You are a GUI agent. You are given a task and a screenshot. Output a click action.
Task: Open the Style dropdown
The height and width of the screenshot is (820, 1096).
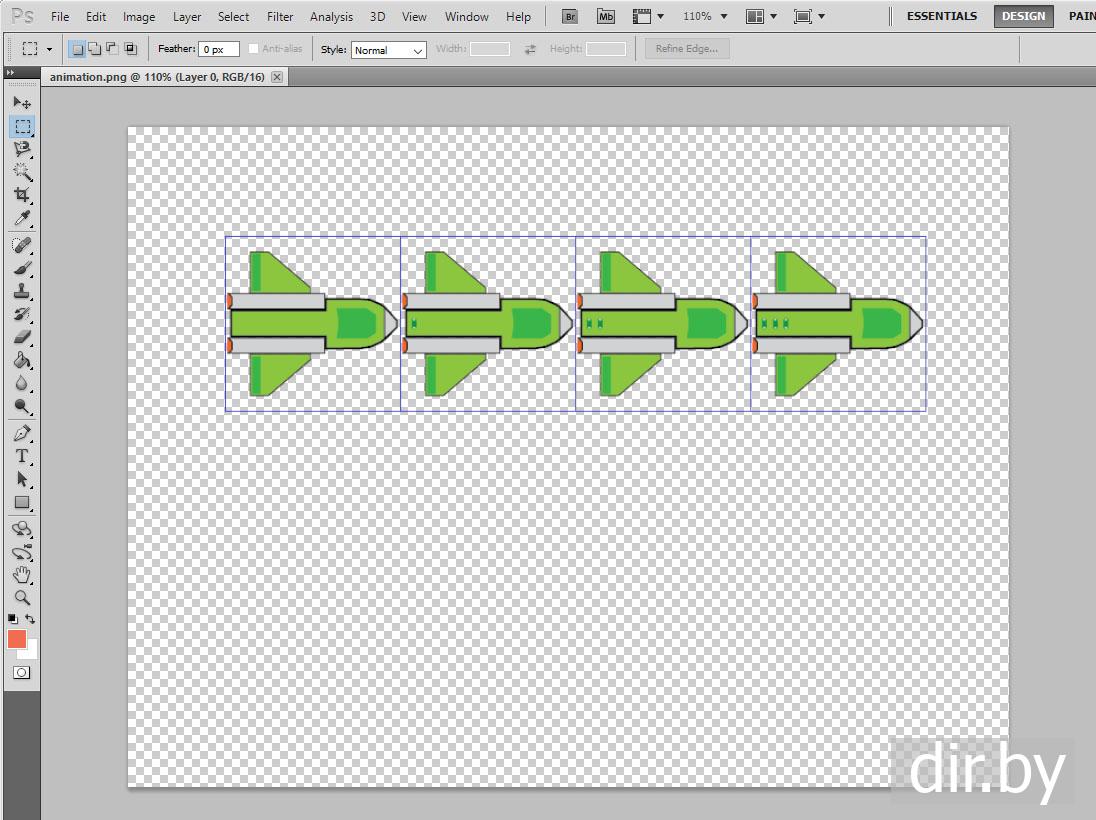pyautogui.click(x=388, y=50)
